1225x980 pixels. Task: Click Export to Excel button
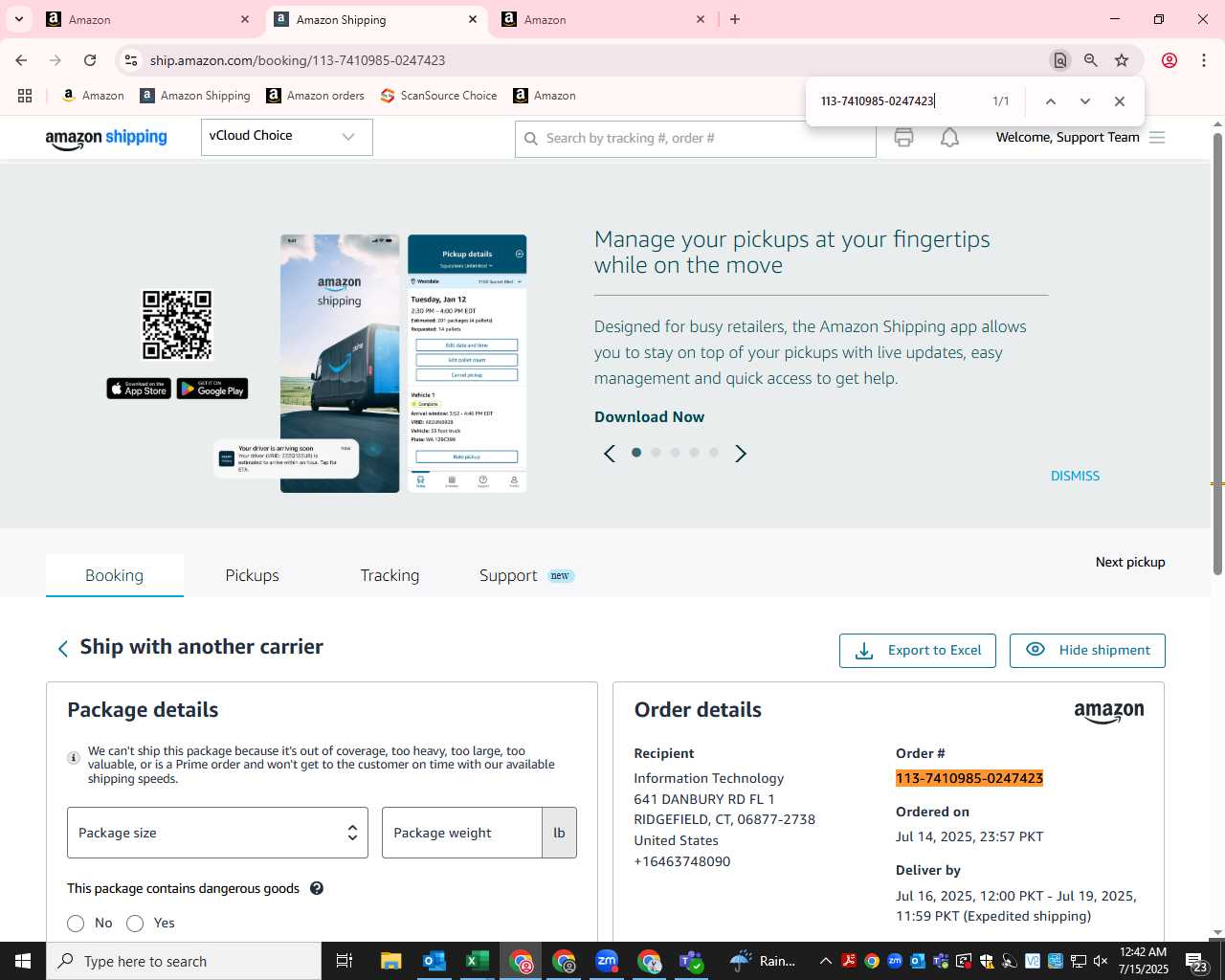(918, 651)
